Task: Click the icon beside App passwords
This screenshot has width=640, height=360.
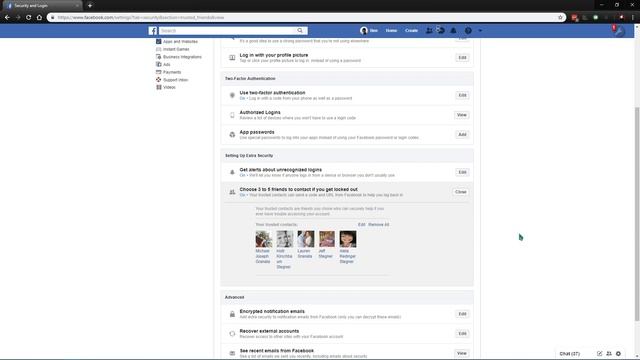Action: click(x=232, y=134)
